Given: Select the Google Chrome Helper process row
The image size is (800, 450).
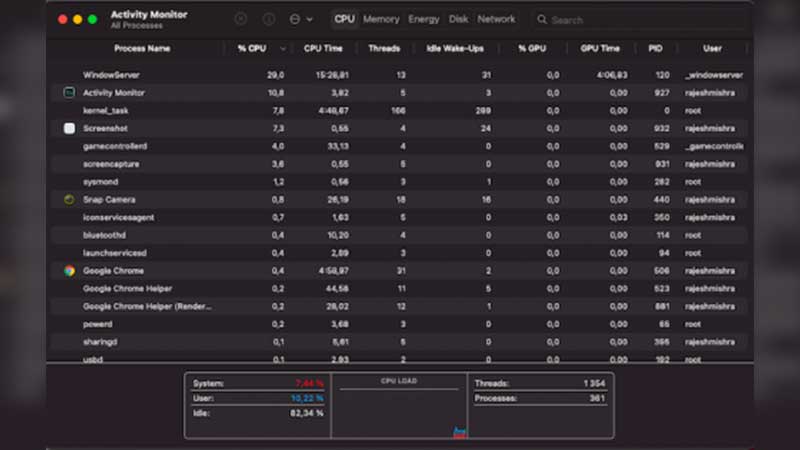Looking at the screenshot, I should (400, 289).
